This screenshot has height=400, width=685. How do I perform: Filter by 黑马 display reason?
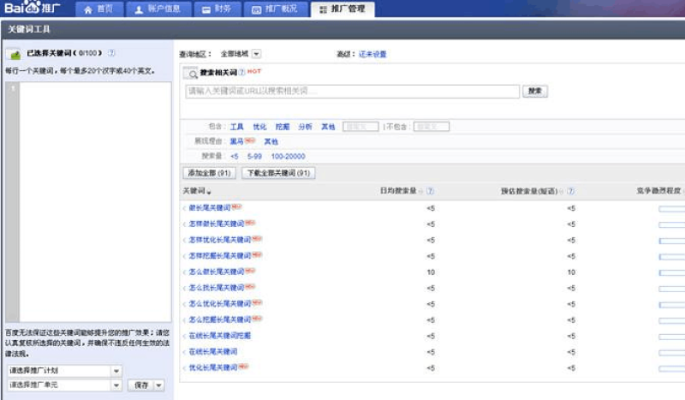pos(236,141)
